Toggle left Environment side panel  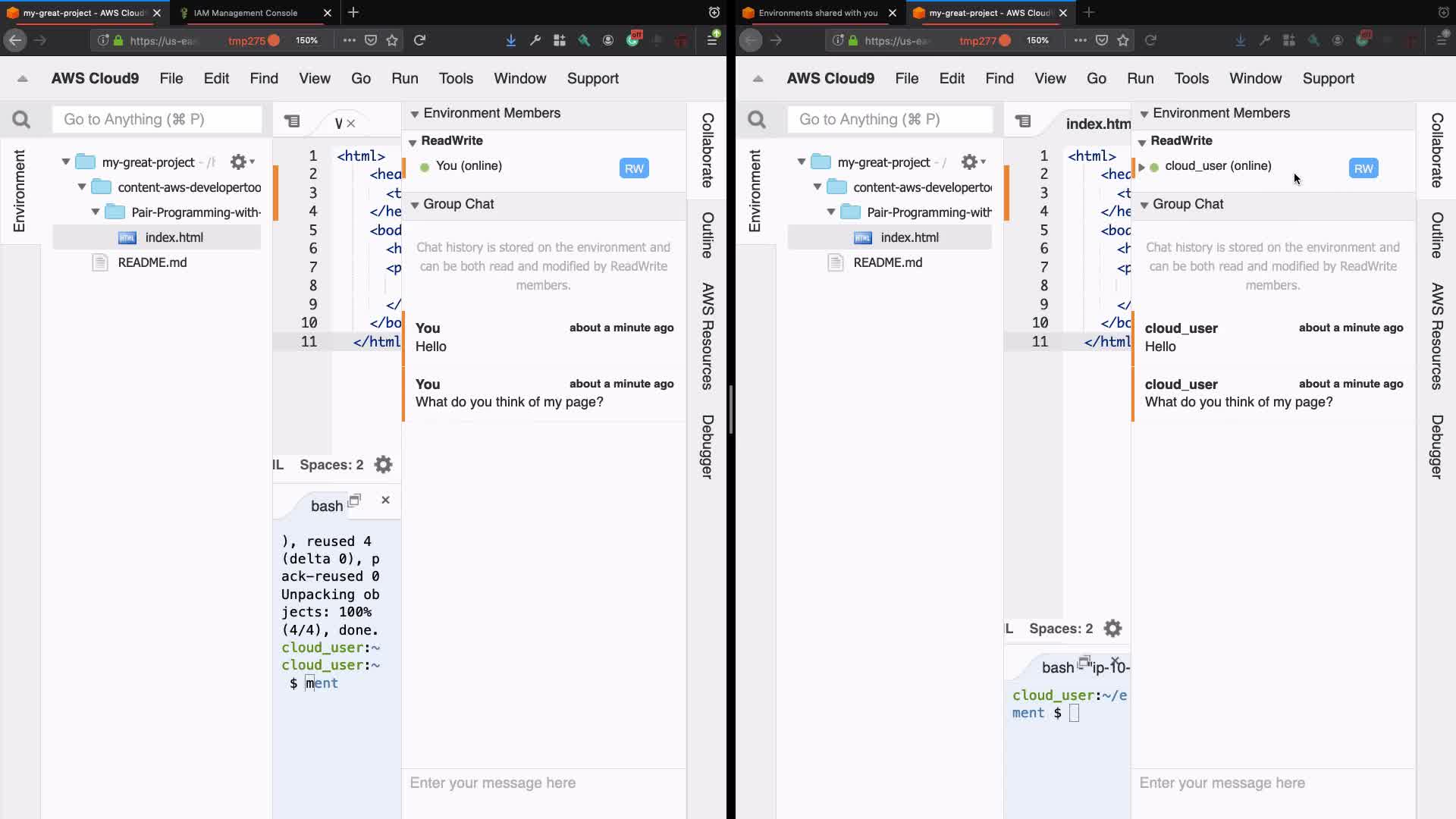[19, 190]
